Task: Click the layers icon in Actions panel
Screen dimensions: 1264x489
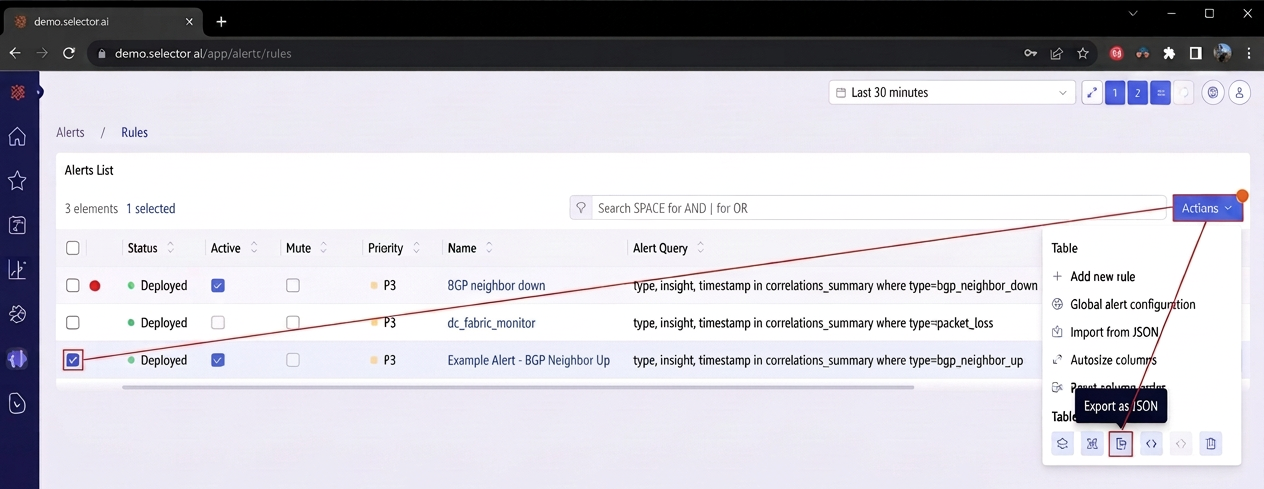Action: tap(1062, 444)
